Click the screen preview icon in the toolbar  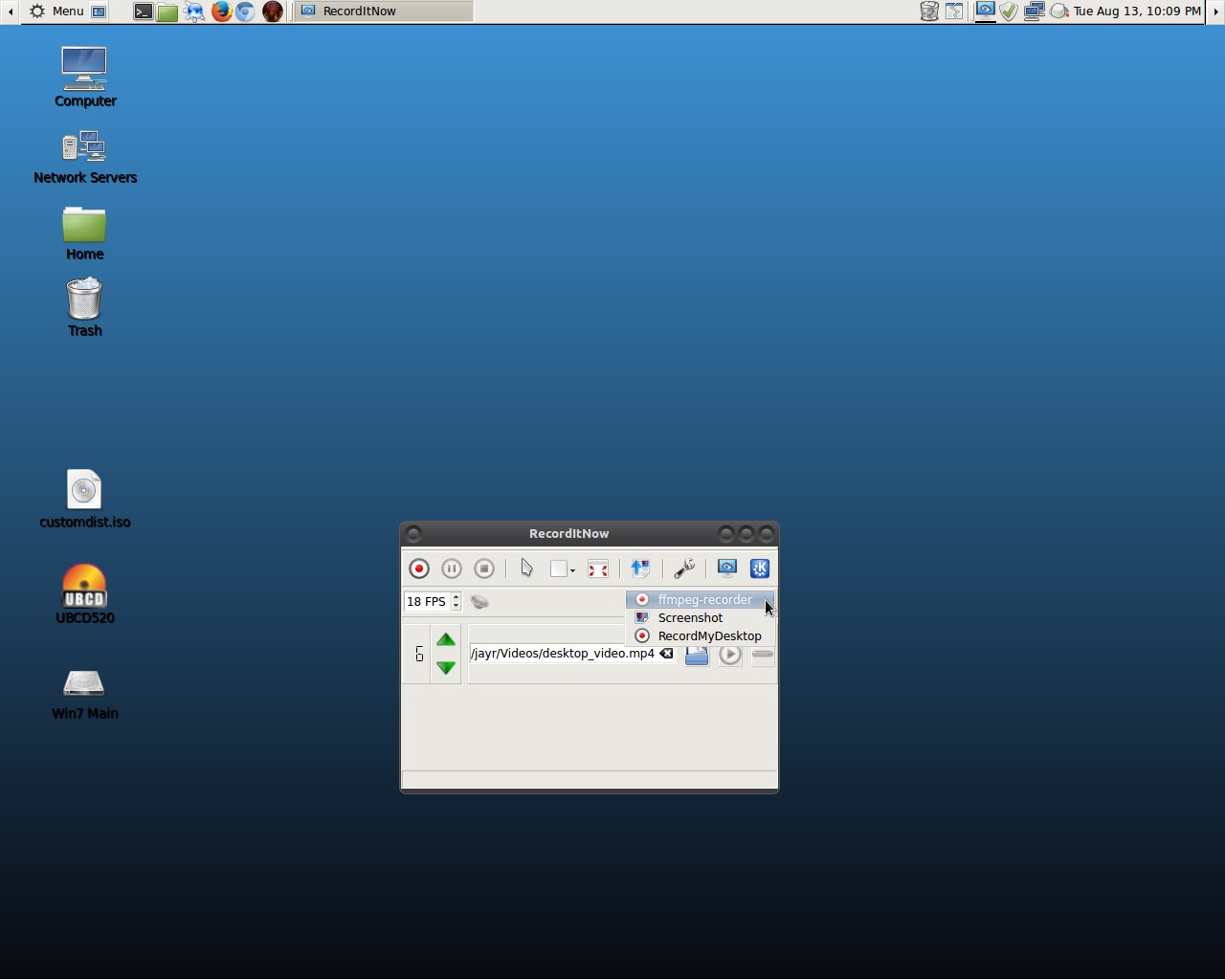[726, 568]
